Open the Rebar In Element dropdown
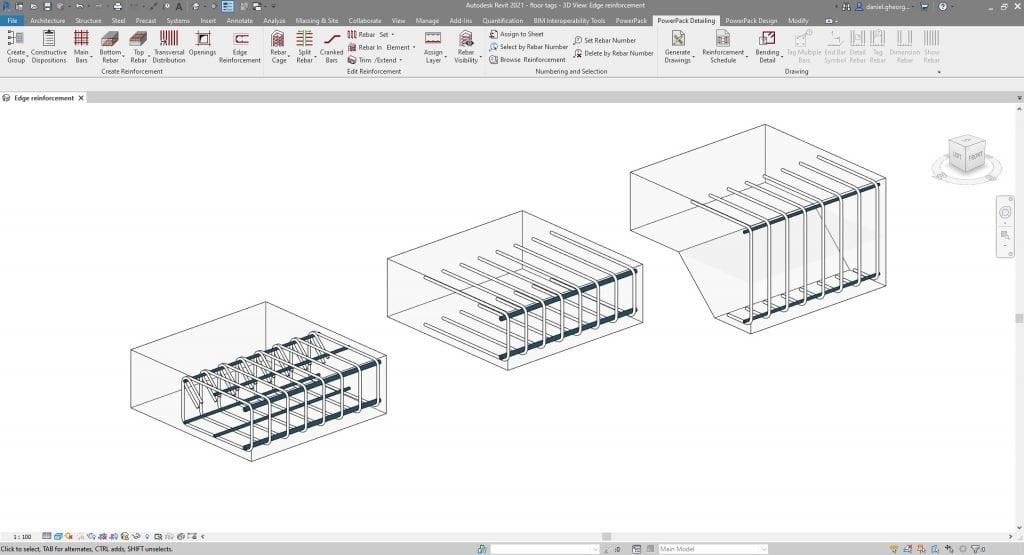The image size is (1024, 555). [381, 47]
